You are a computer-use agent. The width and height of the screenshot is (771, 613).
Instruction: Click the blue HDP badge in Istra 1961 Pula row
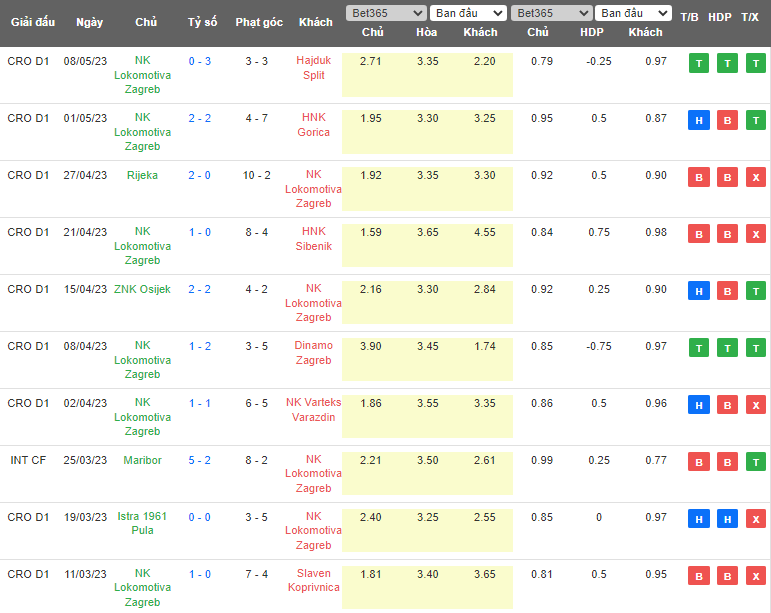coord(727,520)
